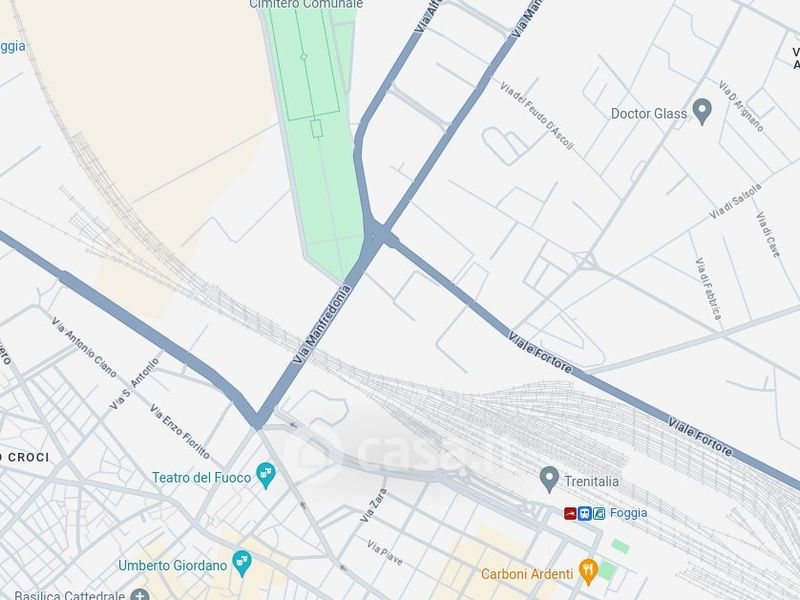Select the Teatro del Fuoco theater marker

click(x=266, y=475)
